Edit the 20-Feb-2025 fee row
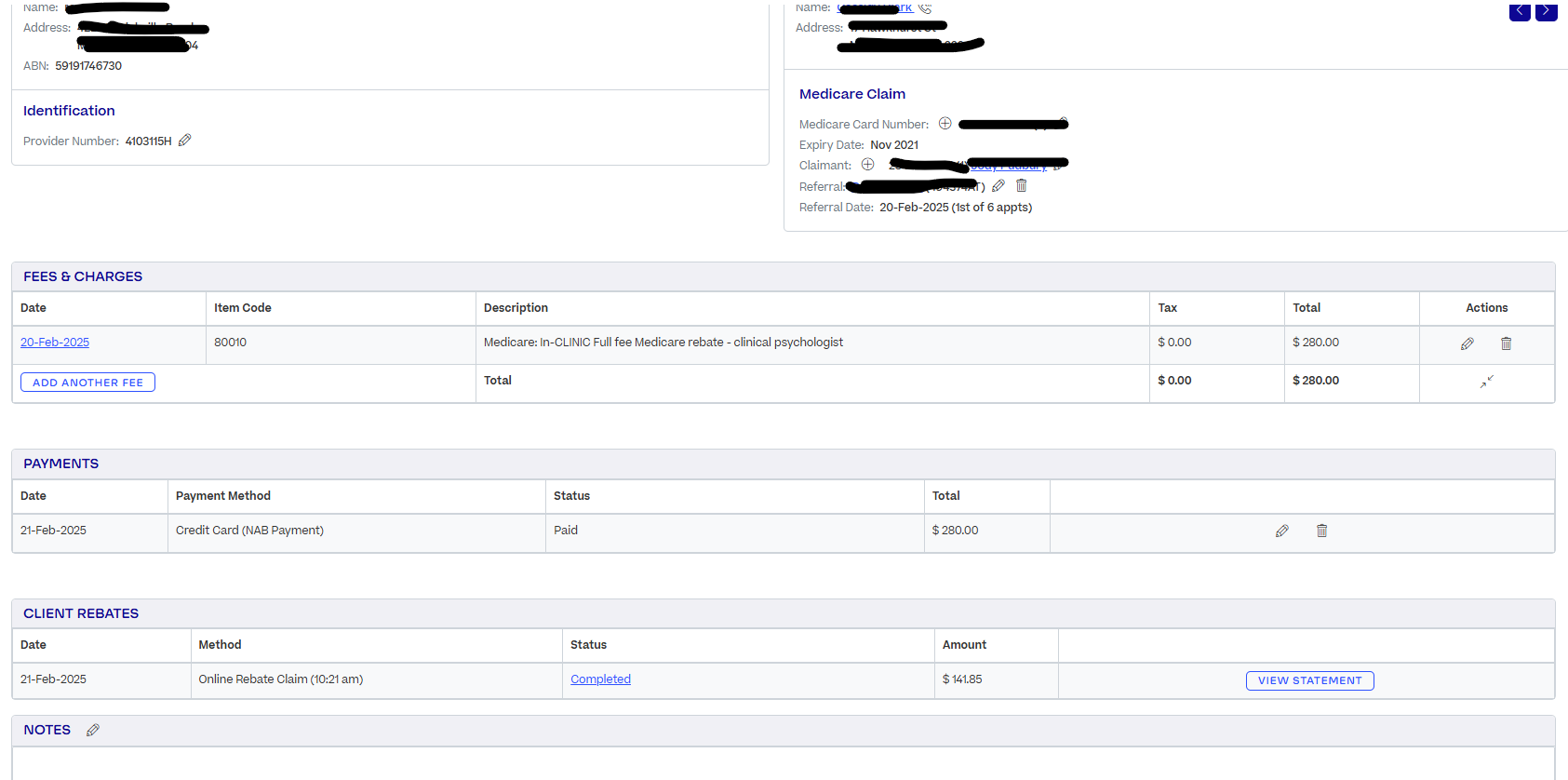 tap(1467, 343)
